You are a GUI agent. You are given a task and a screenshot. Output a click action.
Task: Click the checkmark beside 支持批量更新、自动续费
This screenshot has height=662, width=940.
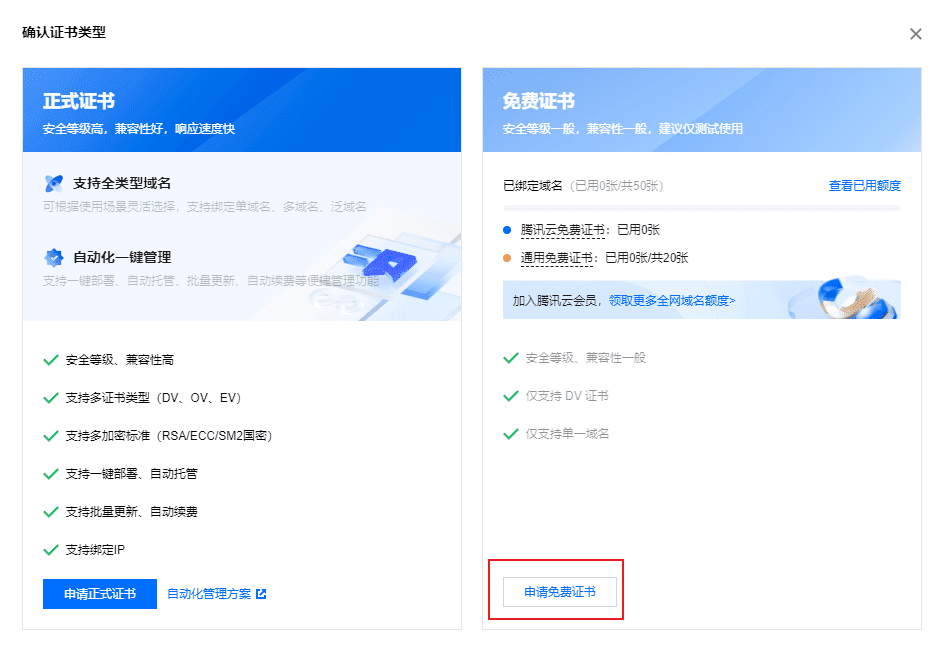[51, 511]
